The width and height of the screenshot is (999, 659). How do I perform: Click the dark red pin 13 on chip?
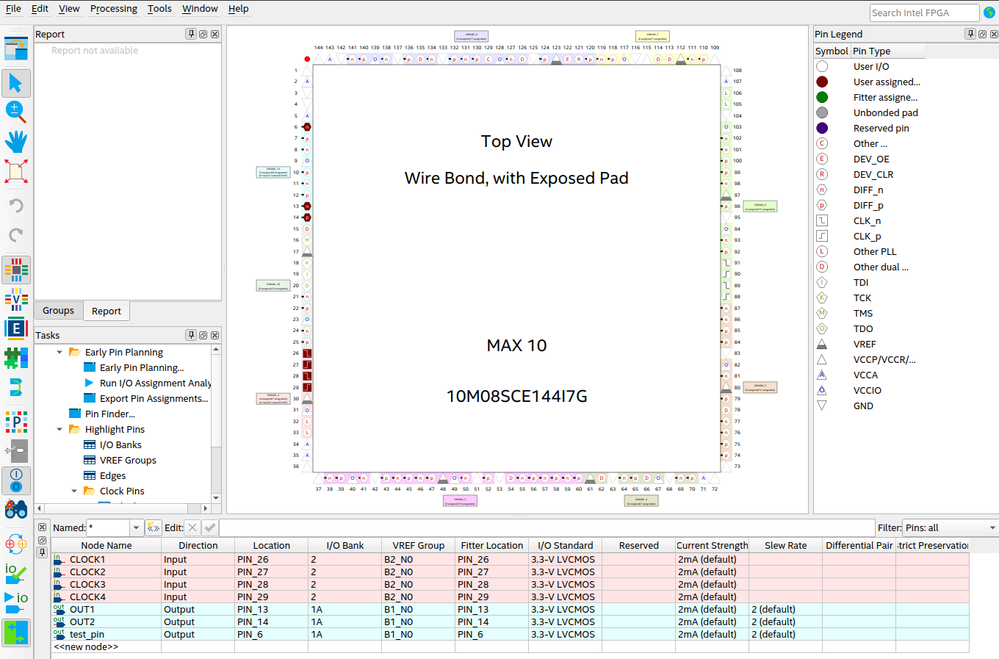click(x=307, y=206)
